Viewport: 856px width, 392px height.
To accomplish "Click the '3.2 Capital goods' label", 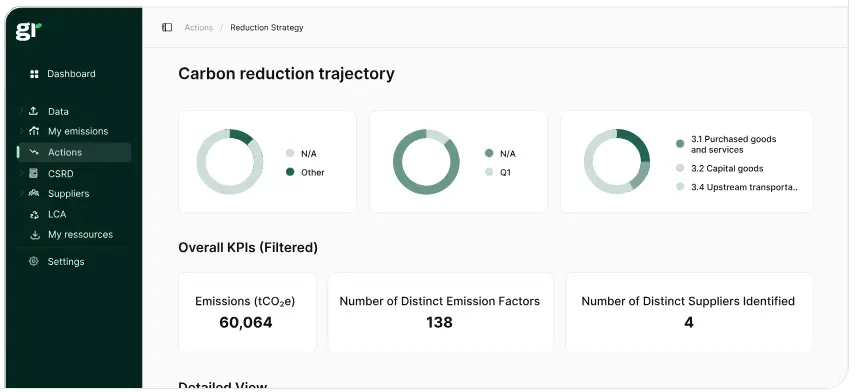I will [x=727, y=168].
